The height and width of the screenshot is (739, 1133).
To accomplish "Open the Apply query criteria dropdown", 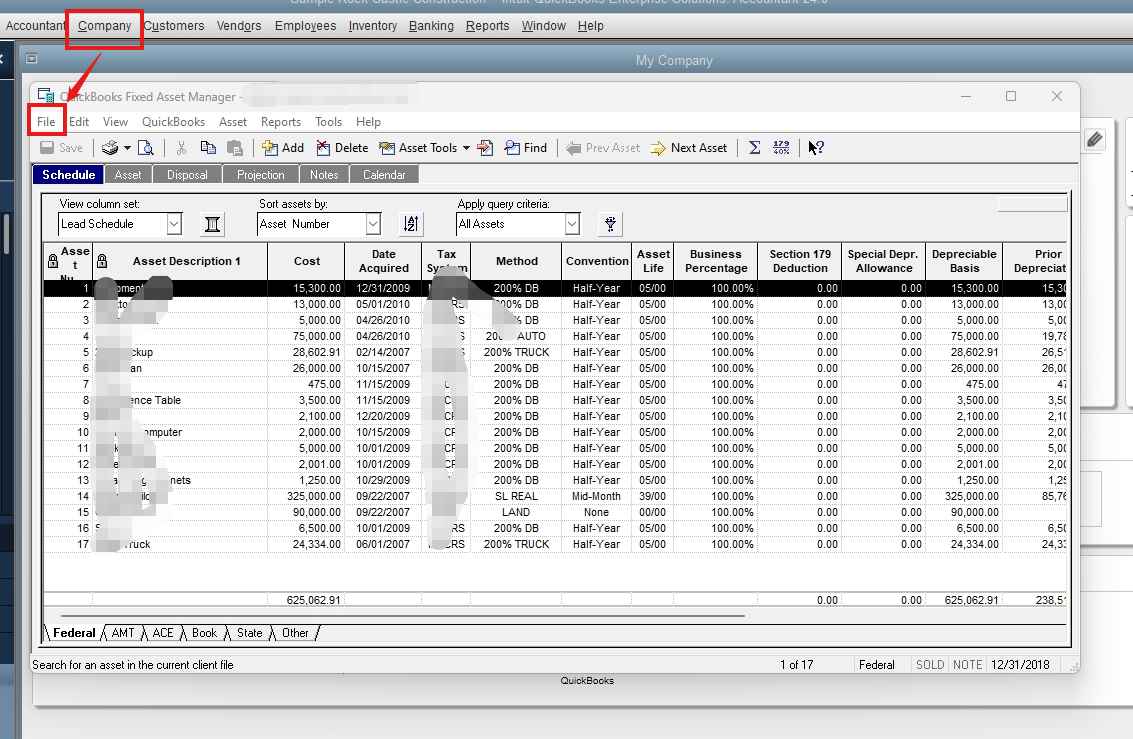I will [572, 224].
